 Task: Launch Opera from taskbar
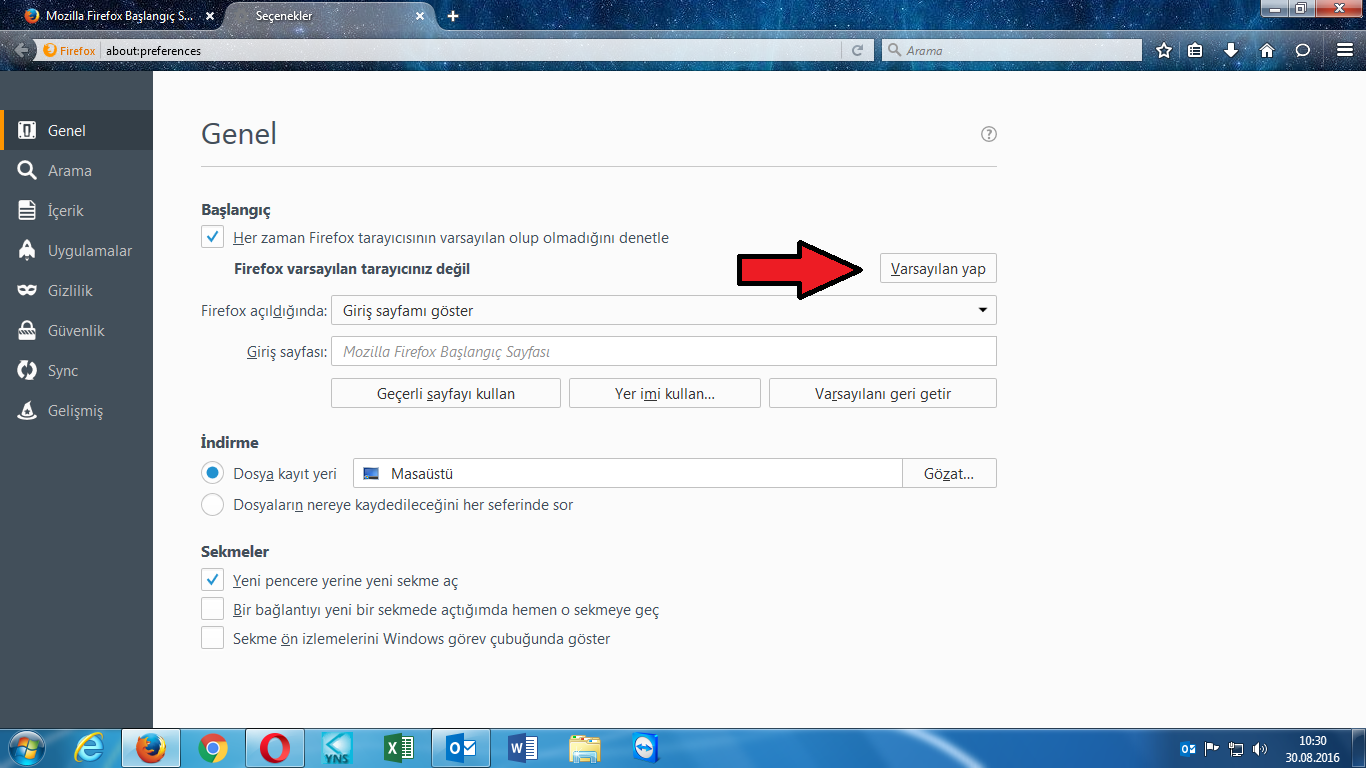[x=274, y=747]
